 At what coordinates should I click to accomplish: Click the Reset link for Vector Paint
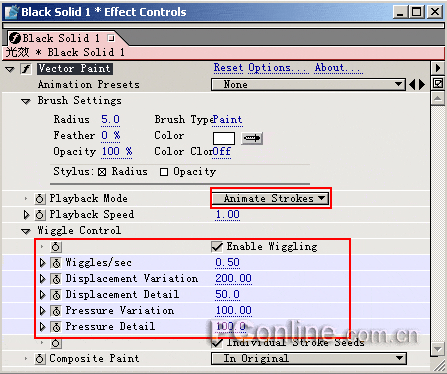pos(228,68)
